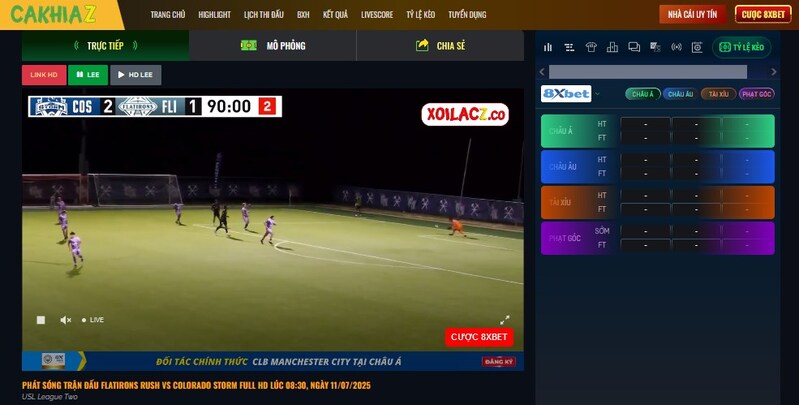The width and height of the screenshot is (799, 405).
Task: Open the match events timeline icon
Action: point(569,47)
